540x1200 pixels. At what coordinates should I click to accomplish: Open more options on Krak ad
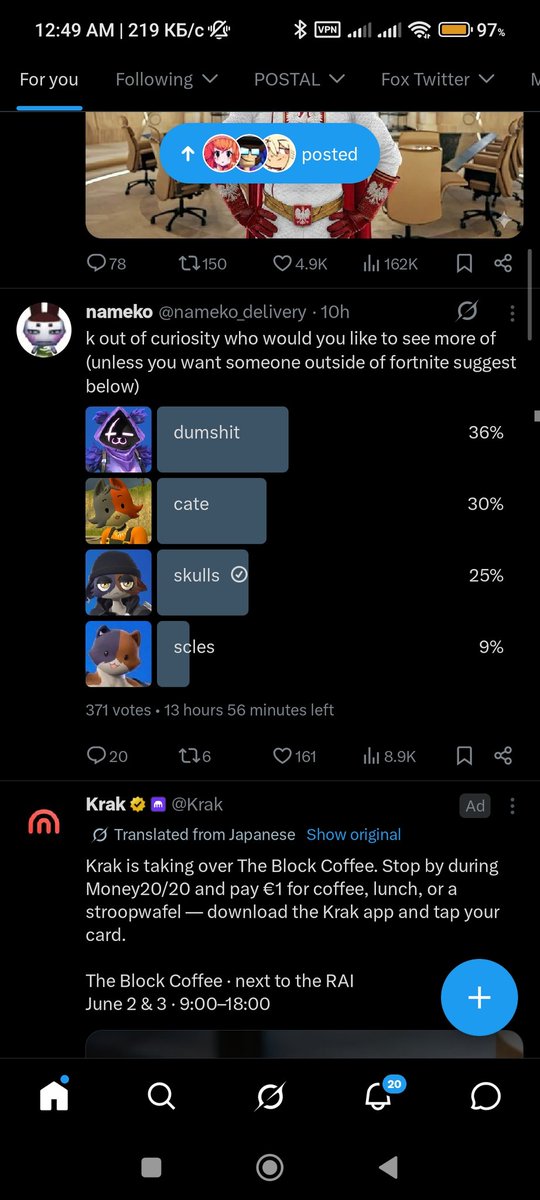pyautogui.click(x=513, y=805)
